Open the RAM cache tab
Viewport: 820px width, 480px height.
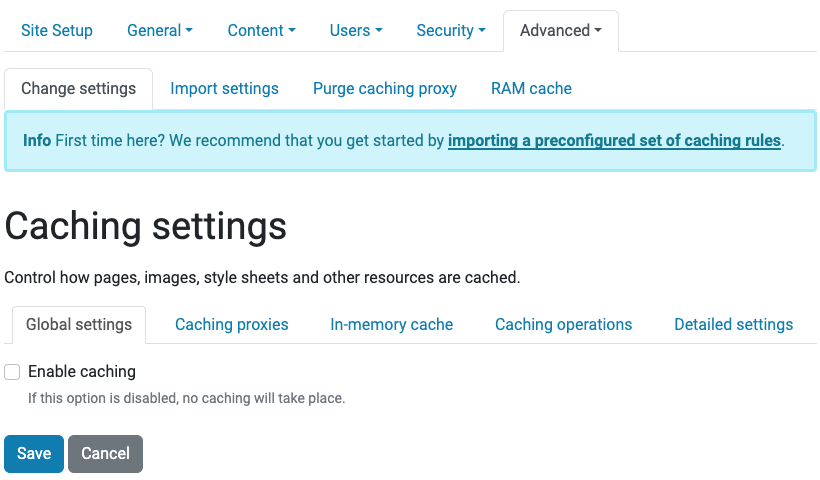(531, 88)
